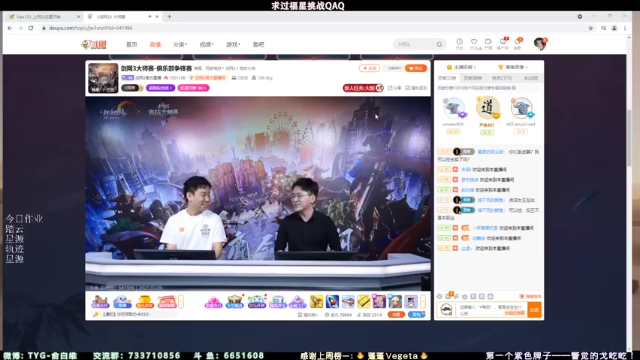Screen dimensions: 640x360
Task: Switch to the third ranking tab
Action: (502, 78)
